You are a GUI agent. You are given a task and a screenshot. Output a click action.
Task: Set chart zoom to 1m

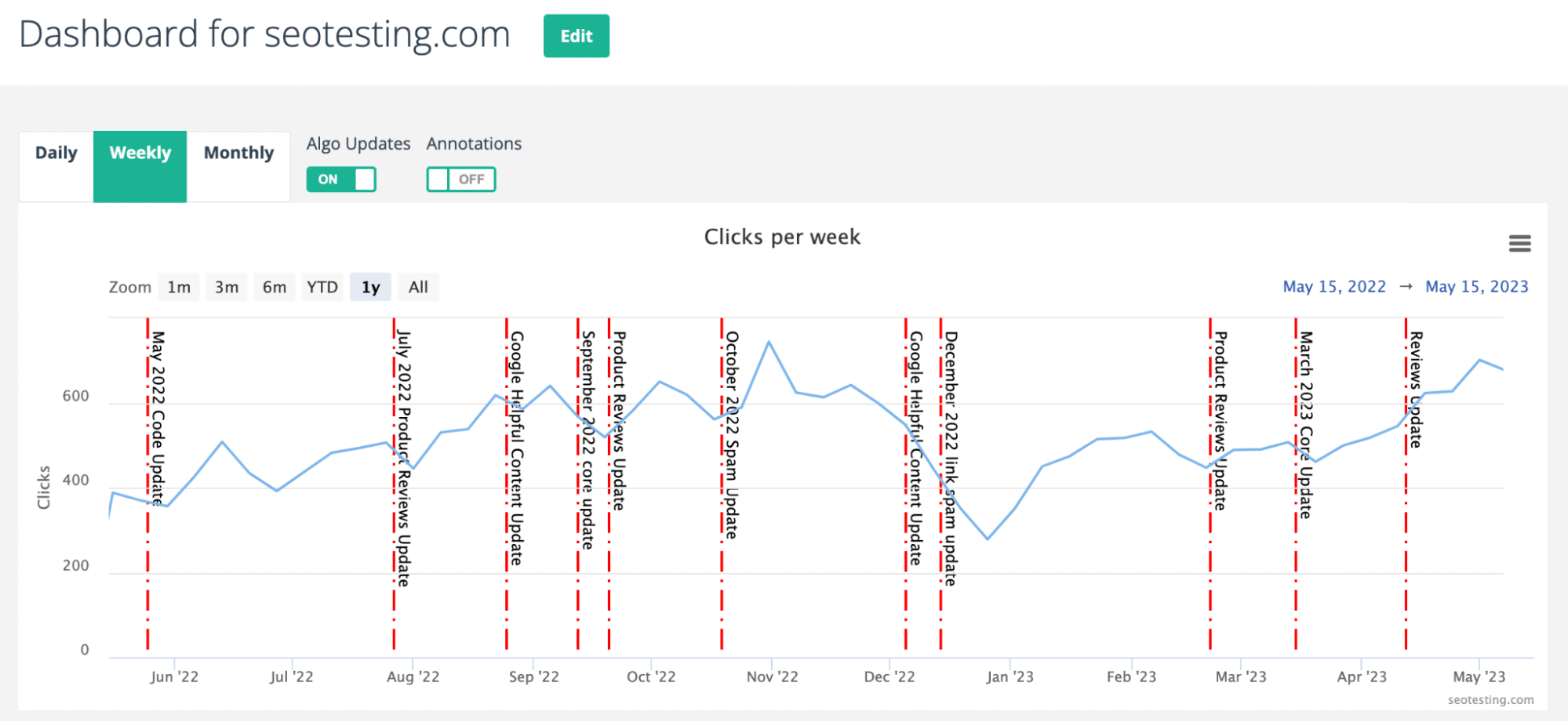179,288
